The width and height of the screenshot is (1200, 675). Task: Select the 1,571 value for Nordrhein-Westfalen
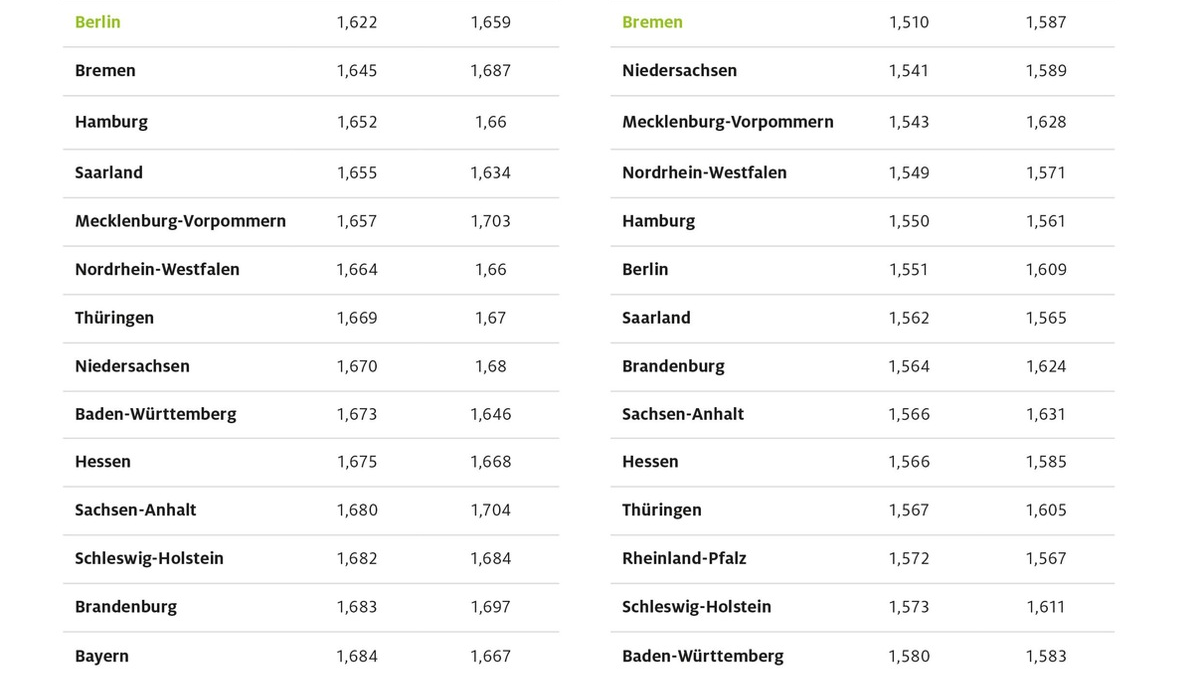point(1046,173)
